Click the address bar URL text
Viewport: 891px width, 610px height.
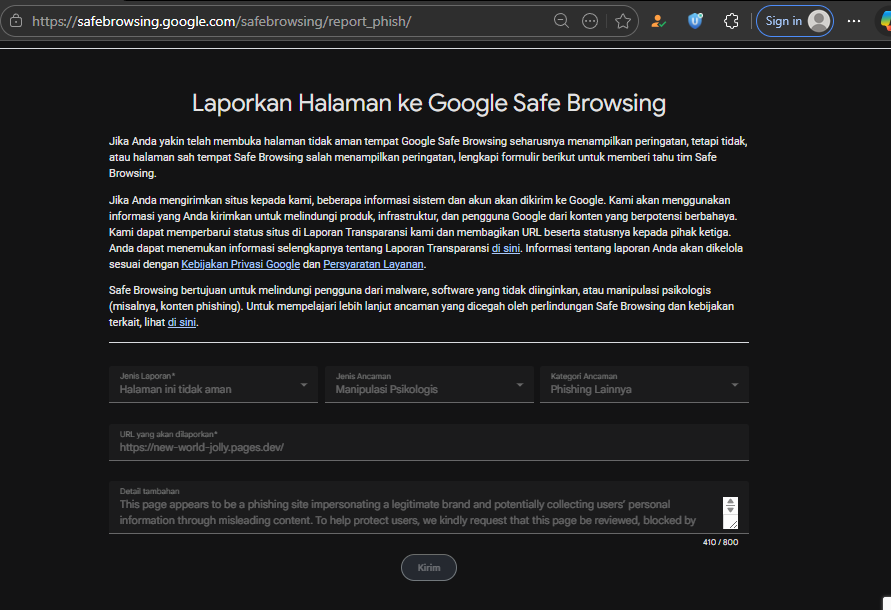coord(222,21)
